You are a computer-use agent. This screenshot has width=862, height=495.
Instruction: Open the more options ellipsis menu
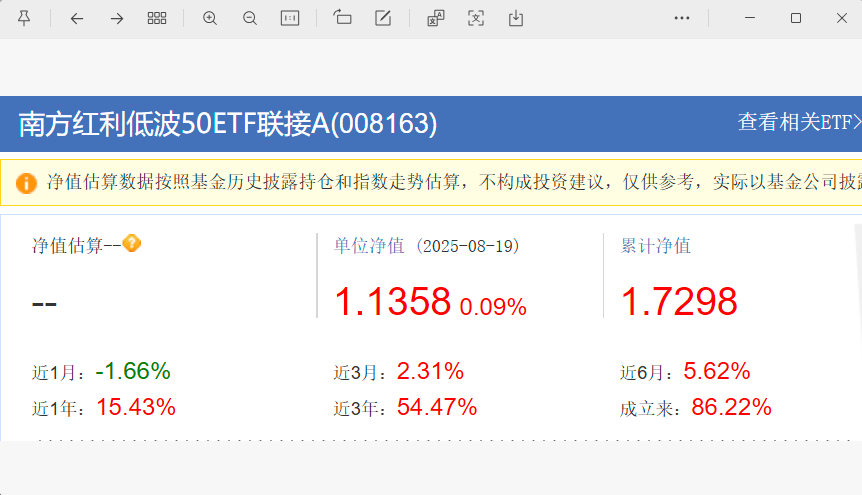tap(682, 18)
